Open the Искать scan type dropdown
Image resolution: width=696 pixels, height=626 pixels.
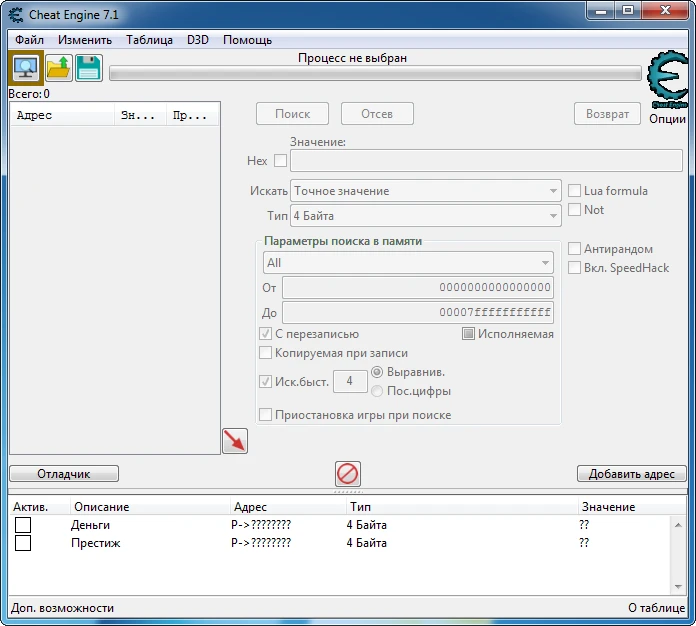click(x=426, y=191)
